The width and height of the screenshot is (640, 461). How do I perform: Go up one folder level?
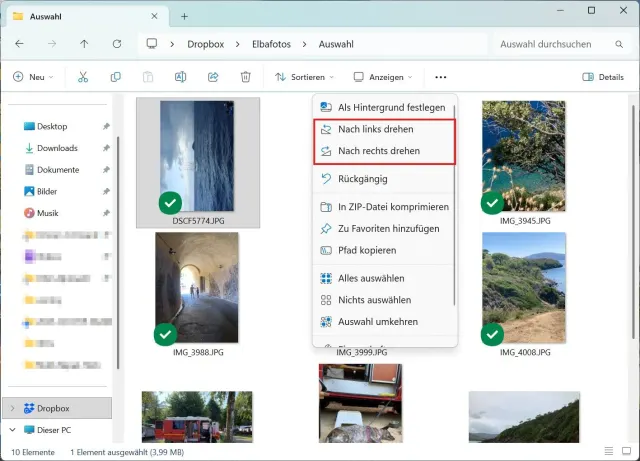click(x=84, y=44)
